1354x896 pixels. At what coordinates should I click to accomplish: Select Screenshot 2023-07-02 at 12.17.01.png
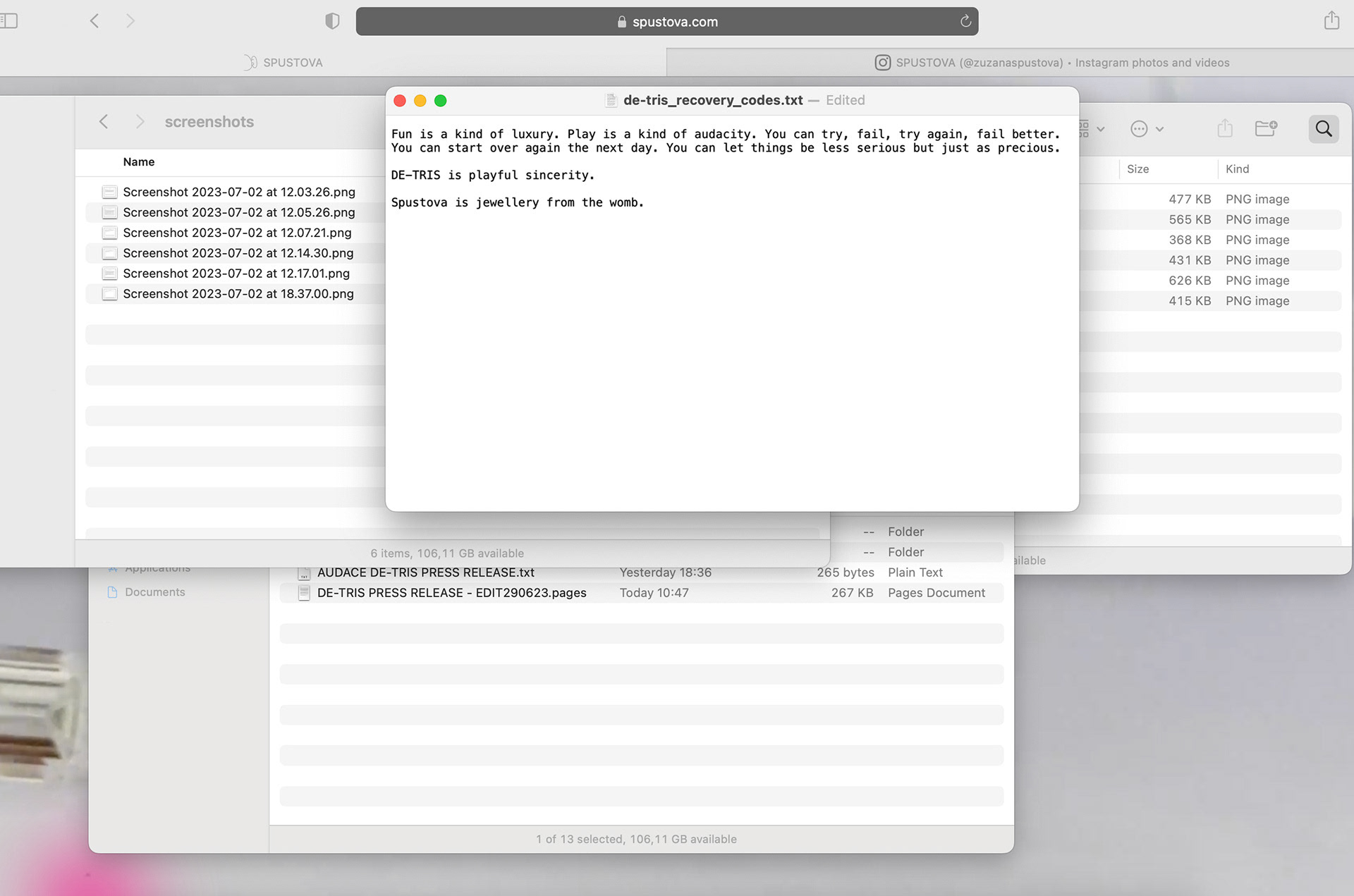pos(236,274)
